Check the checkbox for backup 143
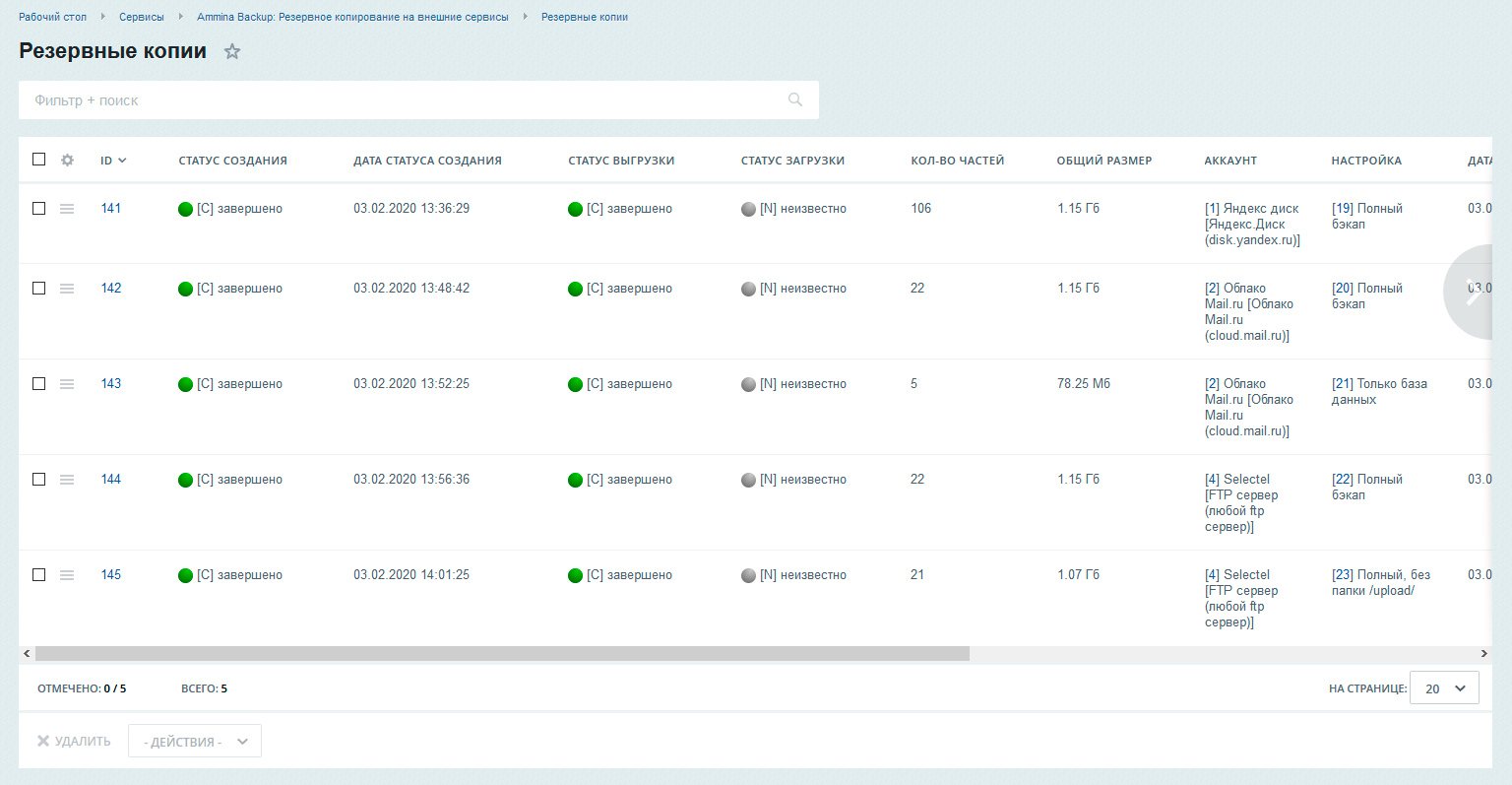Image resolution: width=1512 pixels, height=785 pixels. coord(38,384)
